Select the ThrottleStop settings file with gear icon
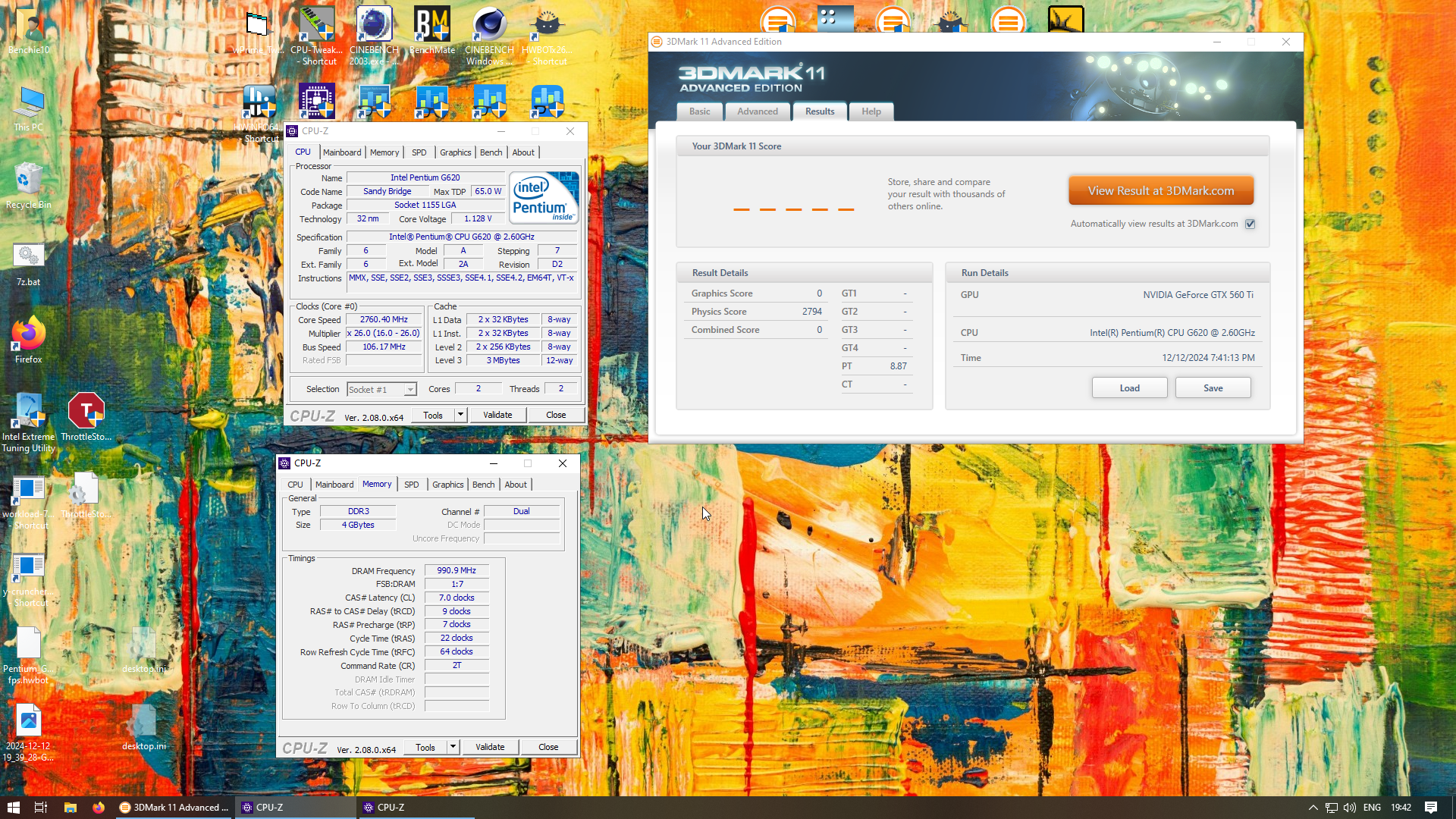The height and width of the screenshot is (819, 1456). (x=86, y=494)
